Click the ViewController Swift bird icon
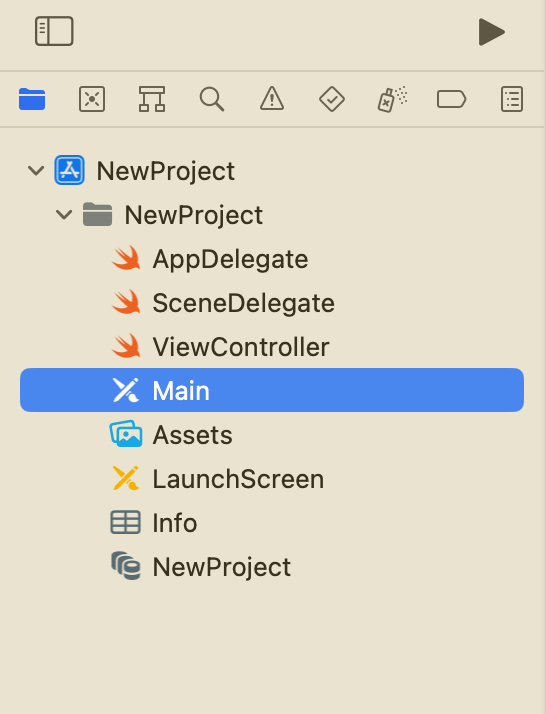 [x=126, y=346]
